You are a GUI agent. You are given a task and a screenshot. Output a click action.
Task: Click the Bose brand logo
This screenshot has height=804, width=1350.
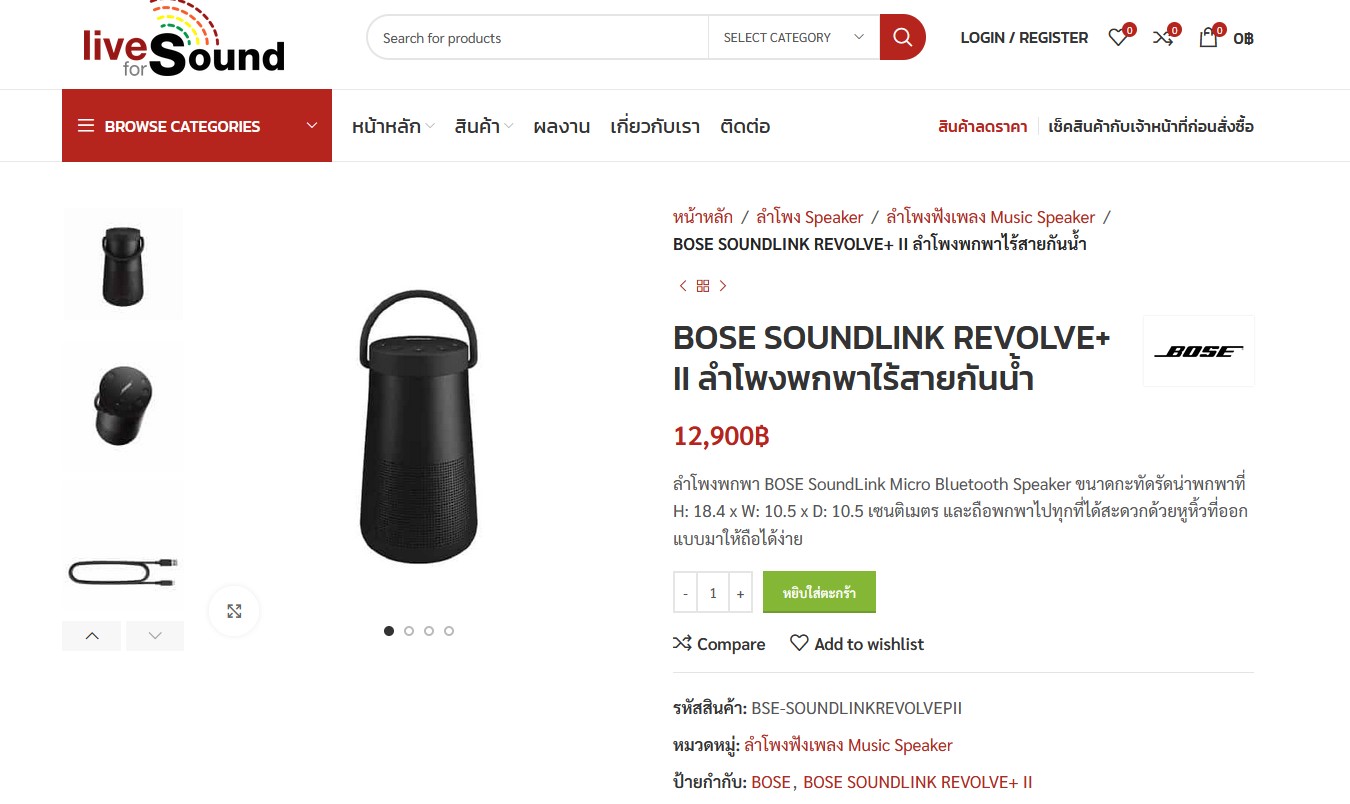1198,351
